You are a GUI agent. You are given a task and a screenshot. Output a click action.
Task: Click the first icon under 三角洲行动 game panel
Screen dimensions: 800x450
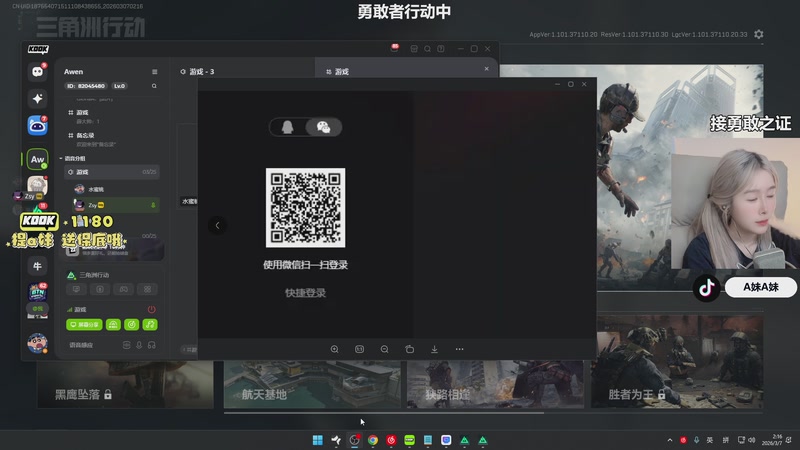[76, 289]
